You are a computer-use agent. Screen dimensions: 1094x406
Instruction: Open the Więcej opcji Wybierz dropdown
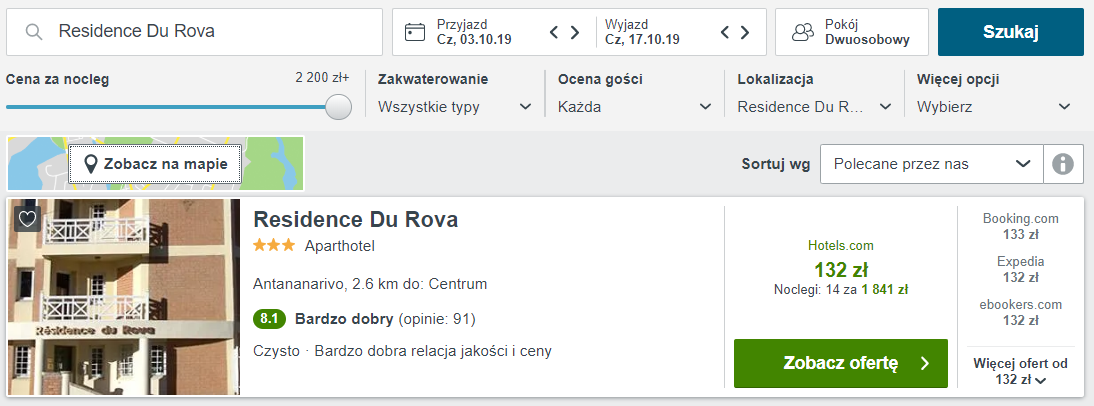994,106
